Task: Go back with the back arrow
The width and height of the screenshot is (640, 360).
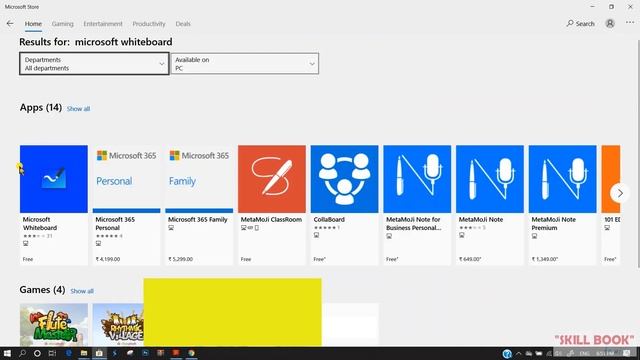Action: 10,24
